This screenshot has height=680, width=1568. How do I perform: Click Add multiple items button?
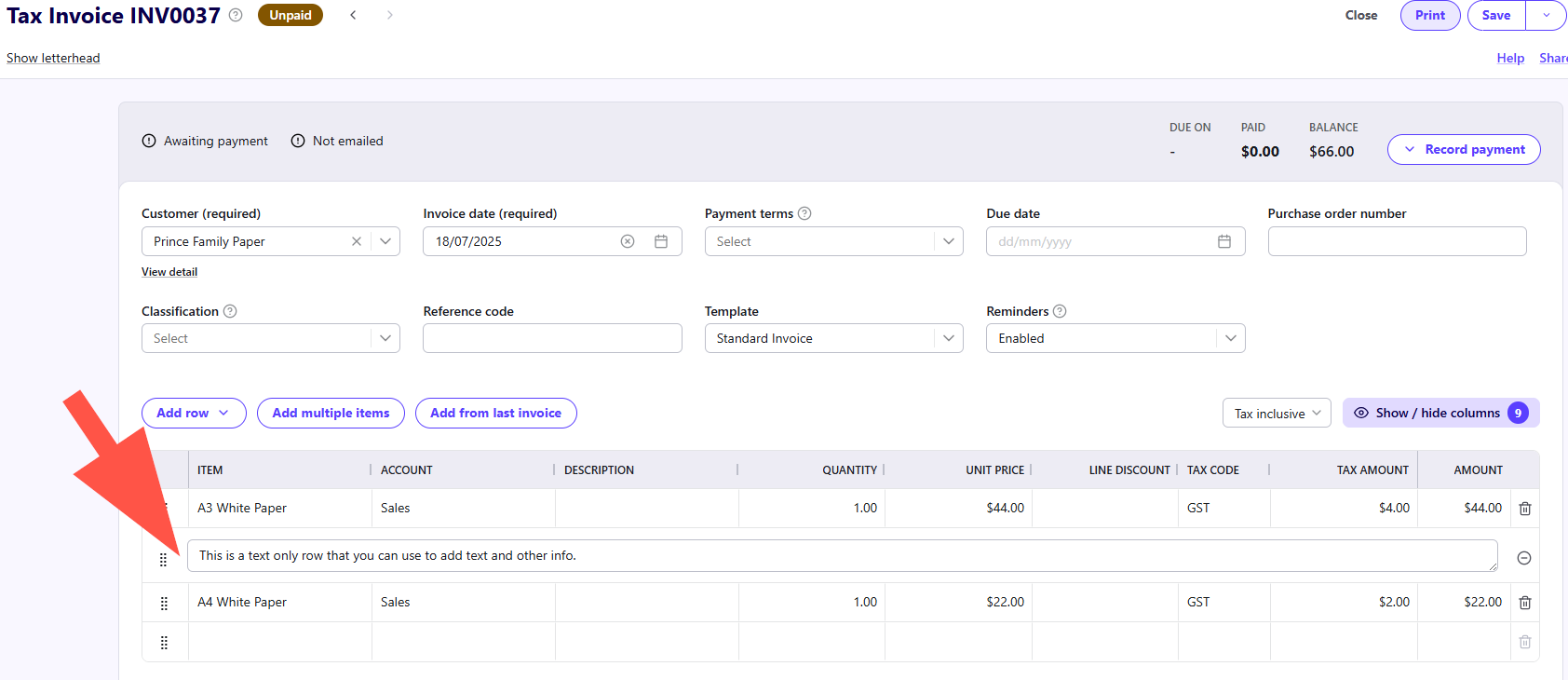[x=331, y=413]
